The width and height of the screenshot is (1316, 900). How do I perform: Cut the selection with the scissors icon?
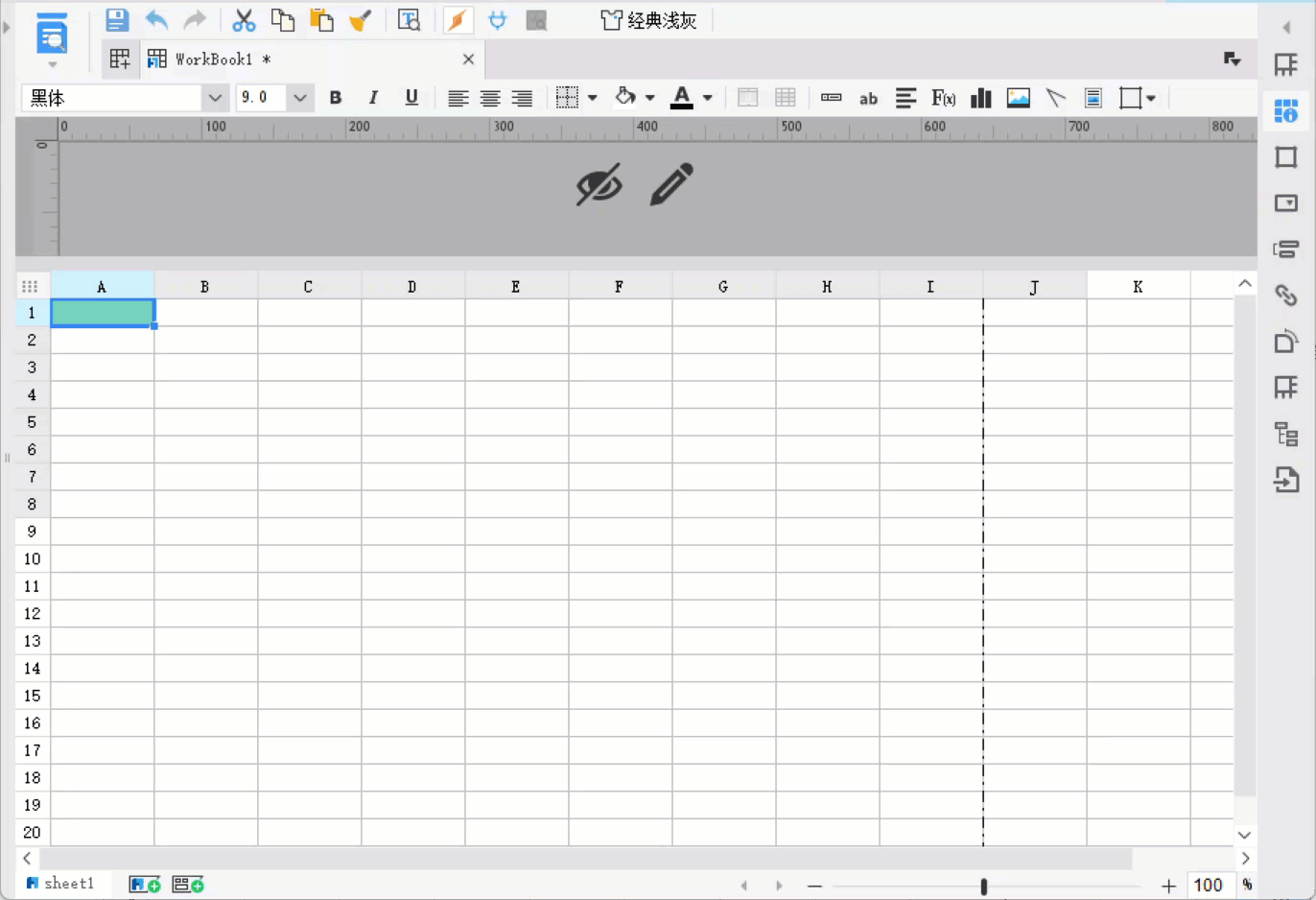point(244,20)
